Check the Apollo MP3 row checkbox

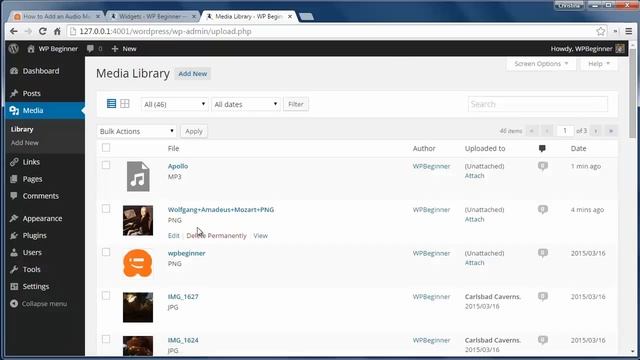click(x=106, y=165)
